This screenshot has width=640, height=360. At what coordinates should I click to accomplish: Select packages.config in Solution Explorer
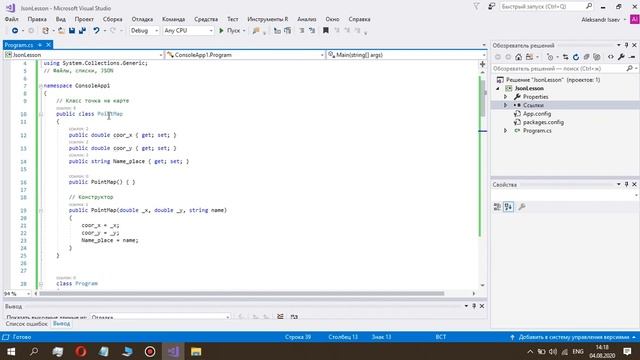[543, 122]
